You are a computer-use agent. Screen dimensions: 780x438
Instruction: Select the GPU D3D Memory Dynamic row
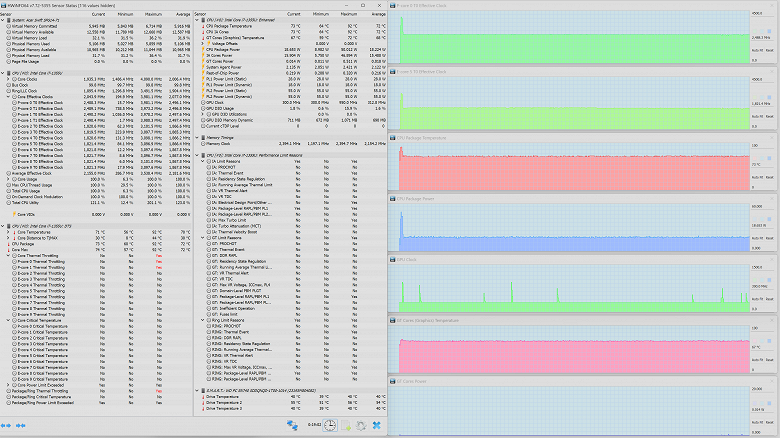291,120
